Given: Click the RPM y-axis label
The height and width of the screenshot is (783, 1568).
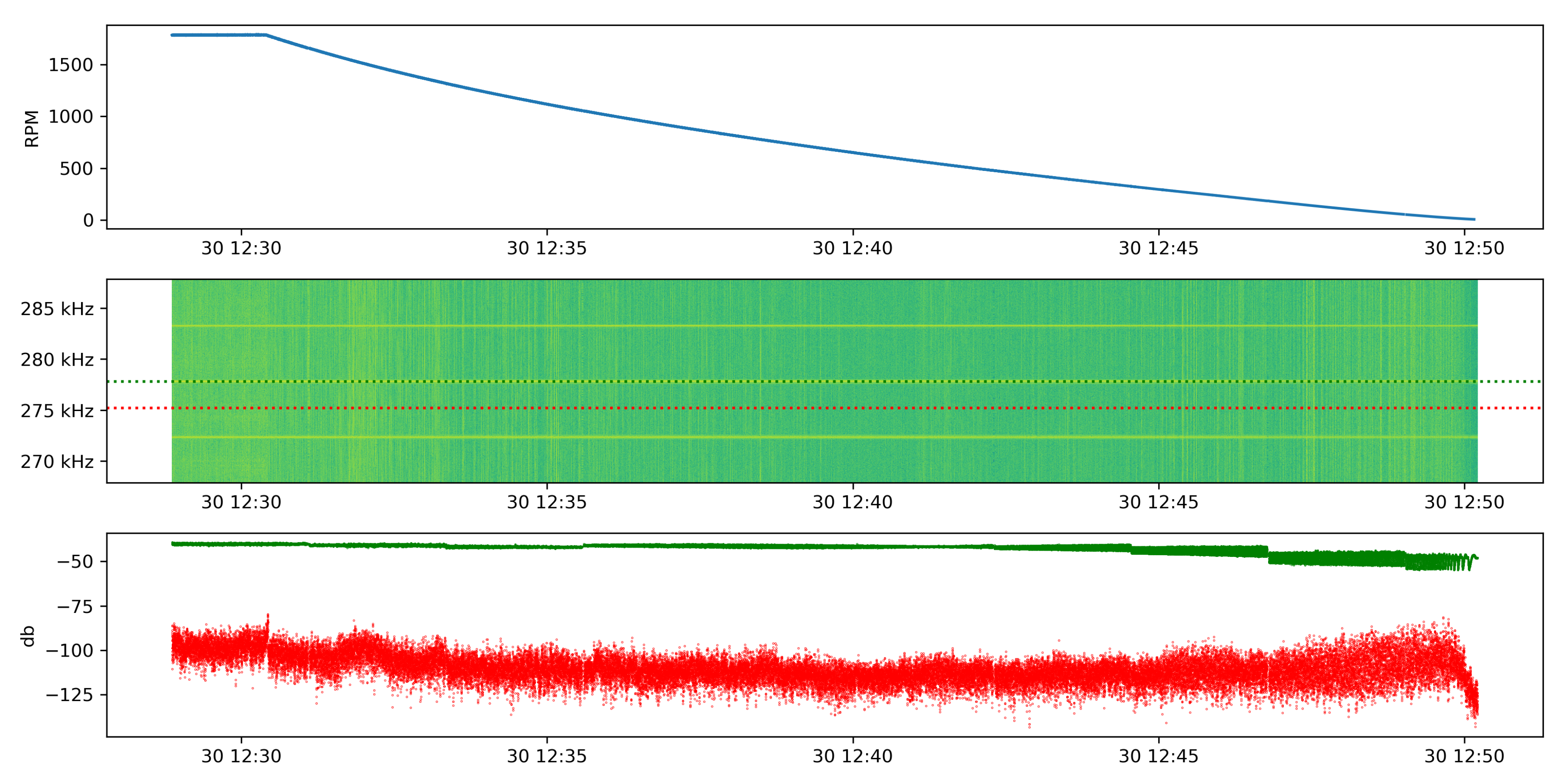Looking at the screenshot, I should 32,129.
